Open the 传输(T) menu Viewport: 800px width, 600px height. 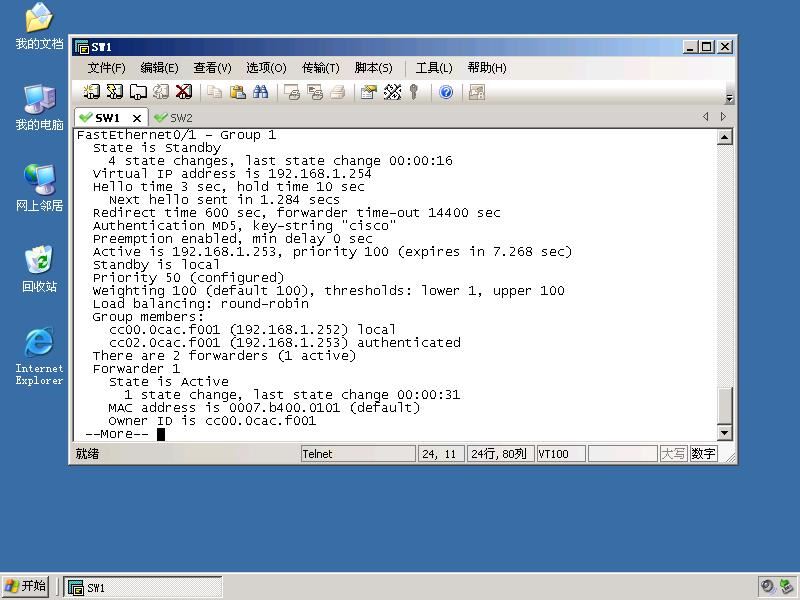click(x=320, y=68)
